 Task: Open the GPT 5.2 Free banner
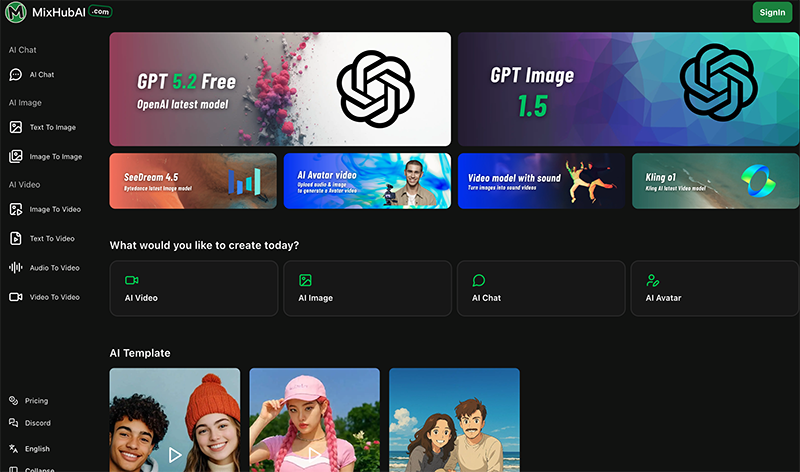(x=280, y=89)
